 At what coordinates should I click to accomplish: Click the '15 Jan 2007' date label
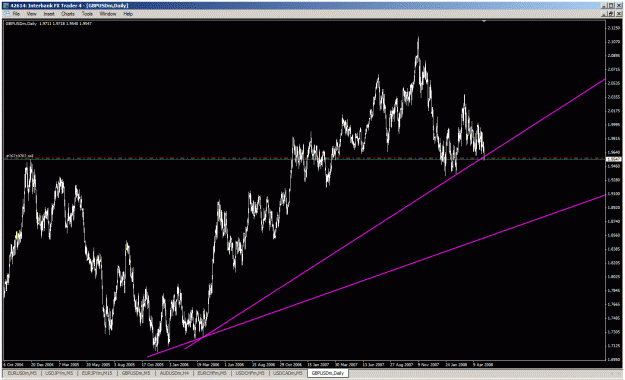point(318,364)
